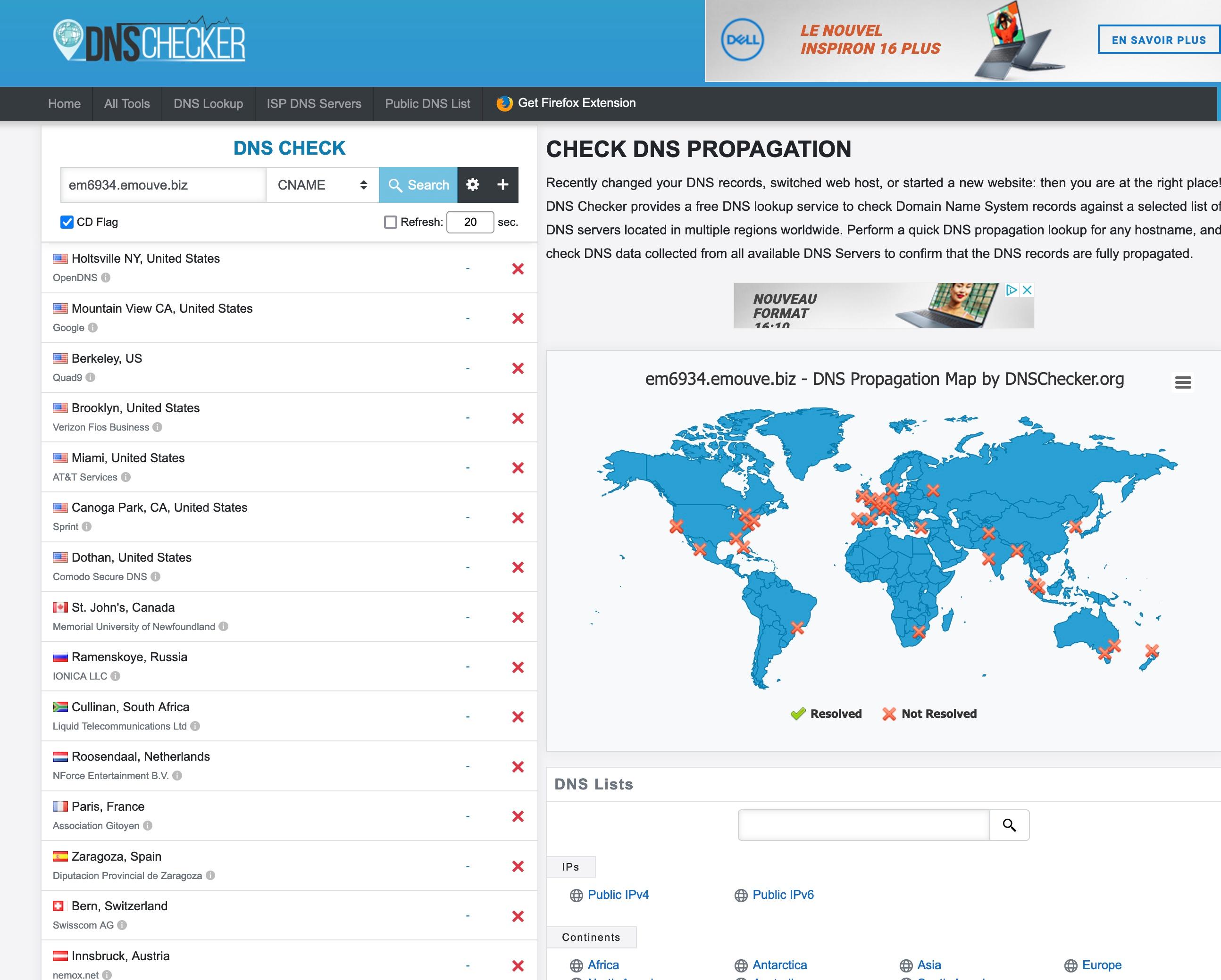
Task: Click the EN SAVOIR PLUS ad button
Action: tap(1159, 40)
